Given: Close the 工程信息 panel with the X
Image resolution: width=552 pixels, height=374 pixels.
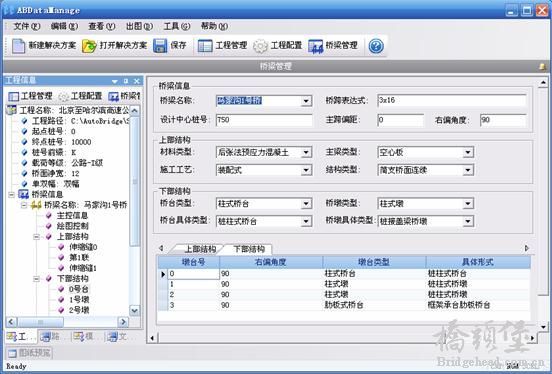Looking at the screenshot, I should tap(137, 81).
